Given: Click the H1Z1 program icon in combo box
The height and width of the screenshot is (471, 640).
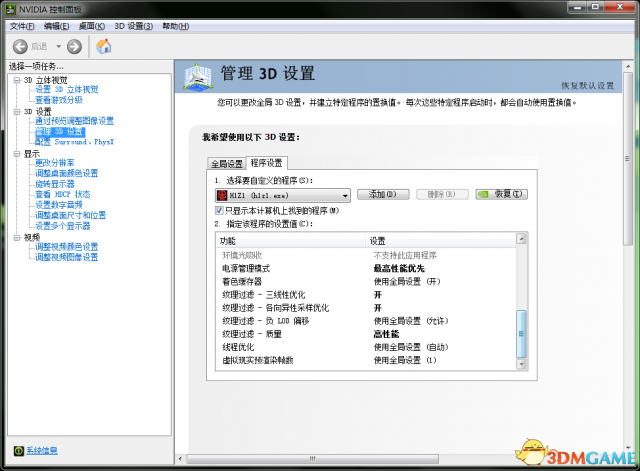Looking at the screenshot, I should 222,195.
